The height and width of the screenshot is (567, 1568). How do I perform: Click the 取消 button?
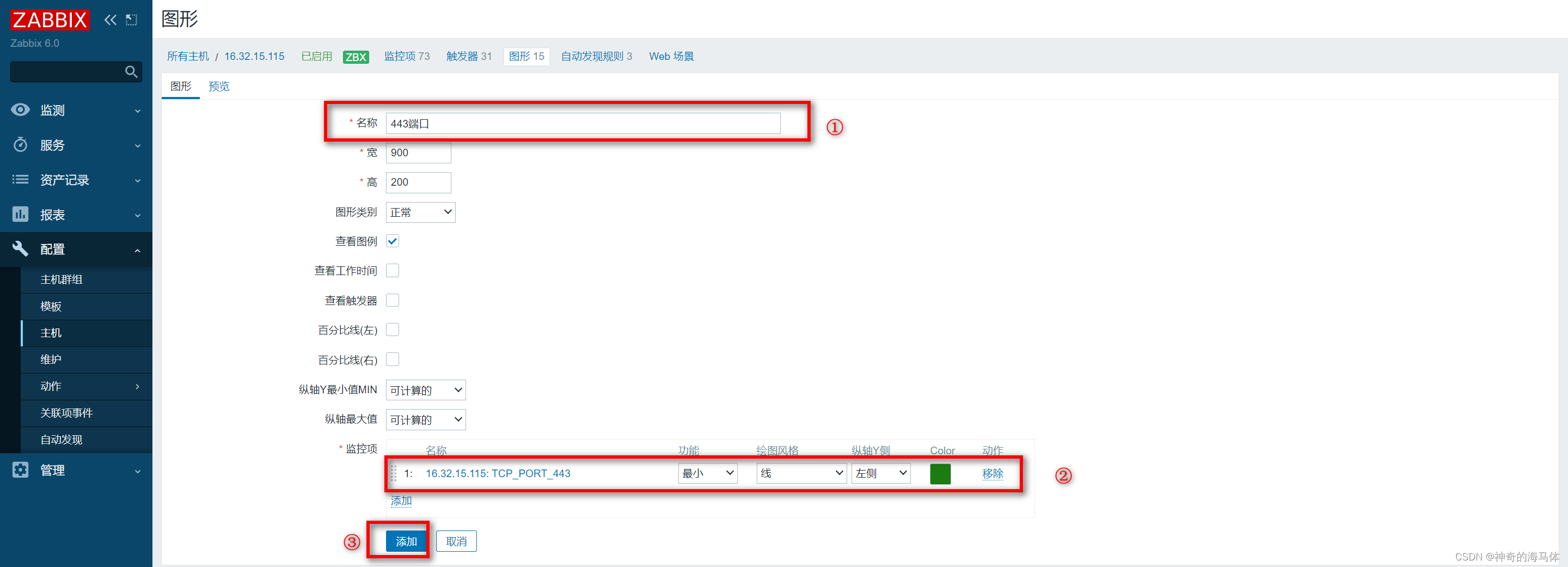click(457, 541)
